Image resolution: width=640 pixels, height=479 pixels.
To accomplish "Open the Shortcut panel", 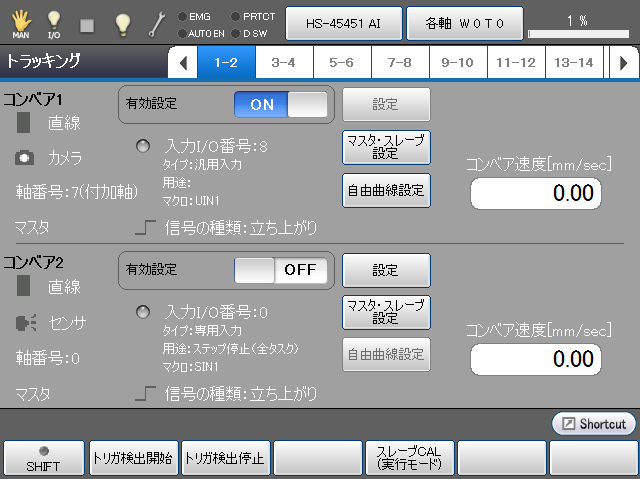I will coord(593,423).
